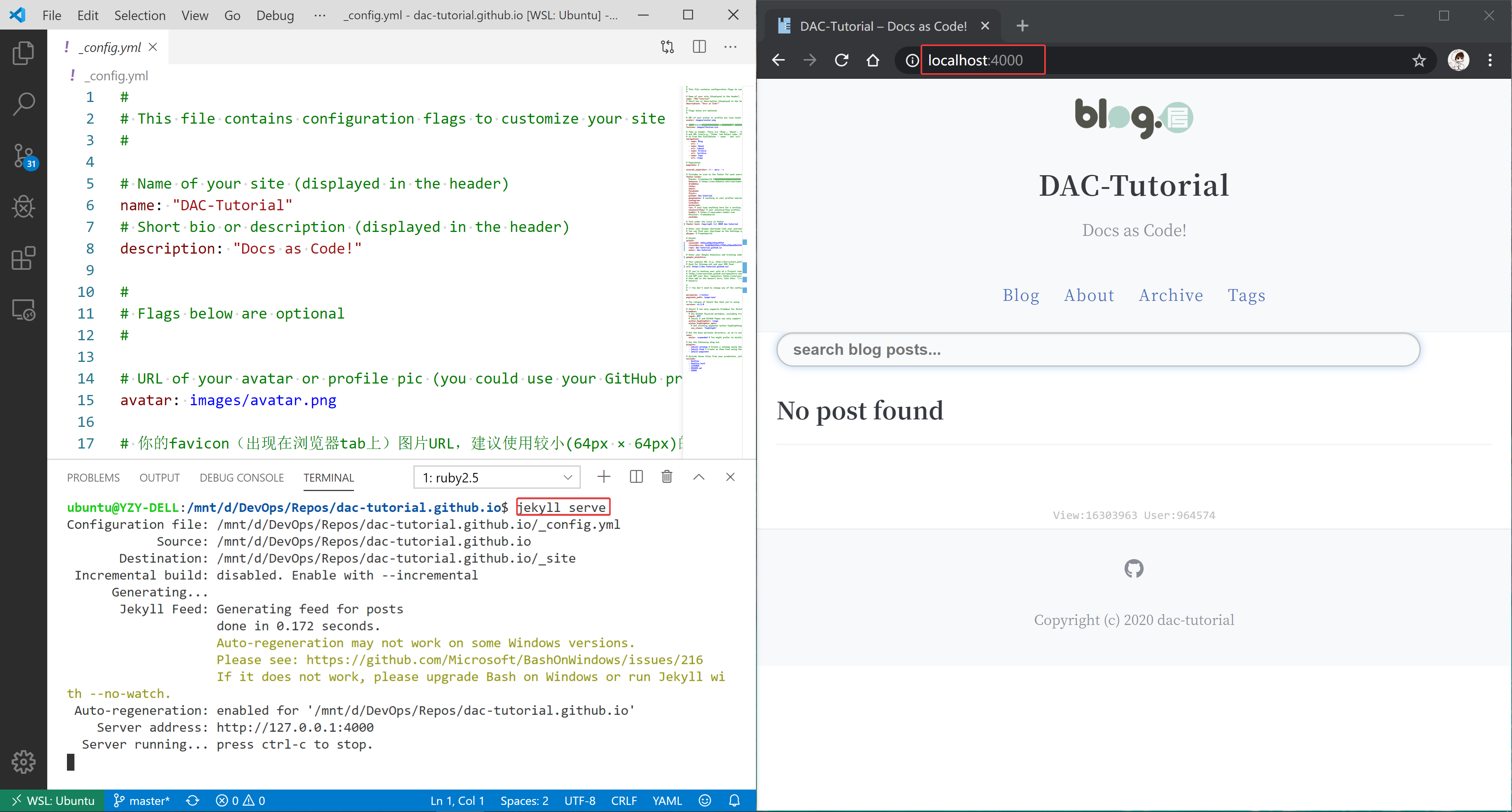Select the PROBLEMS tab in panel
The height and width of the screenshot is (812, 1512).
pyautogui.click(x=93, y=477)
